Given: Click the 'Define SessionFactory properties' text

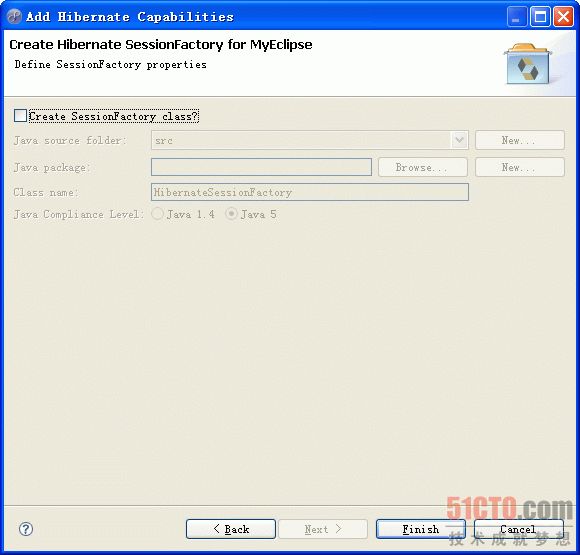Looking at the screenshot, I should pyautogui.click(x=111, y=65).
